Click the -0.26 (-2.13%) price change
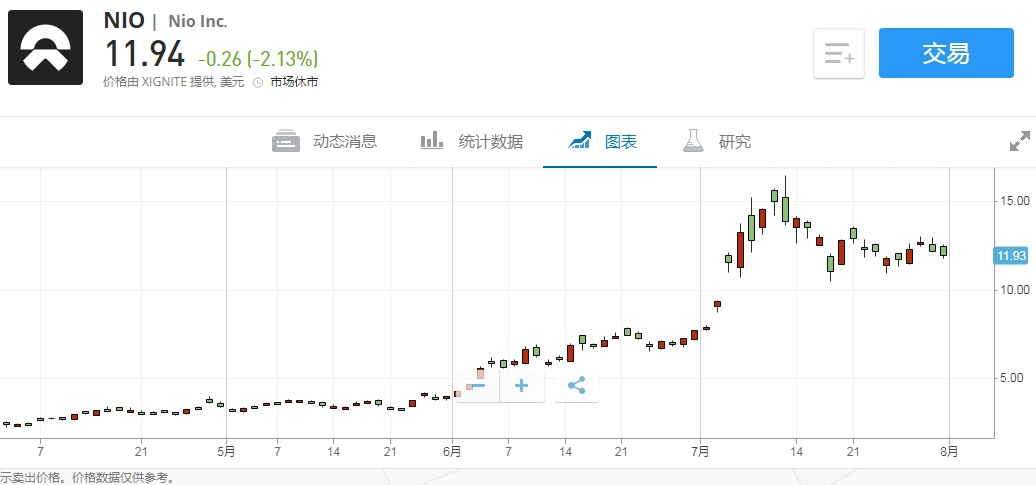Screen dimensions: 1036x485 (x=258, y=58)
